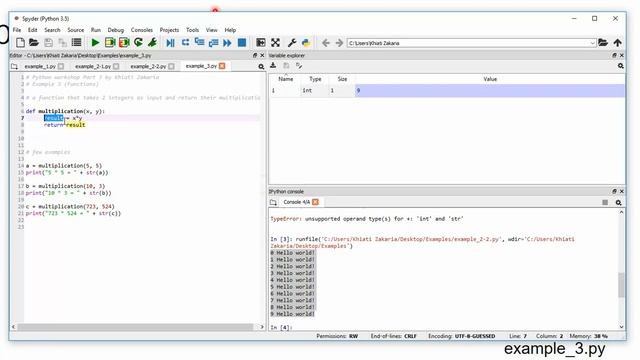The width and height of the screenshot is (640, 360).
Task: Close the example_2-2.py tab
Action: (x=171, y=66)
